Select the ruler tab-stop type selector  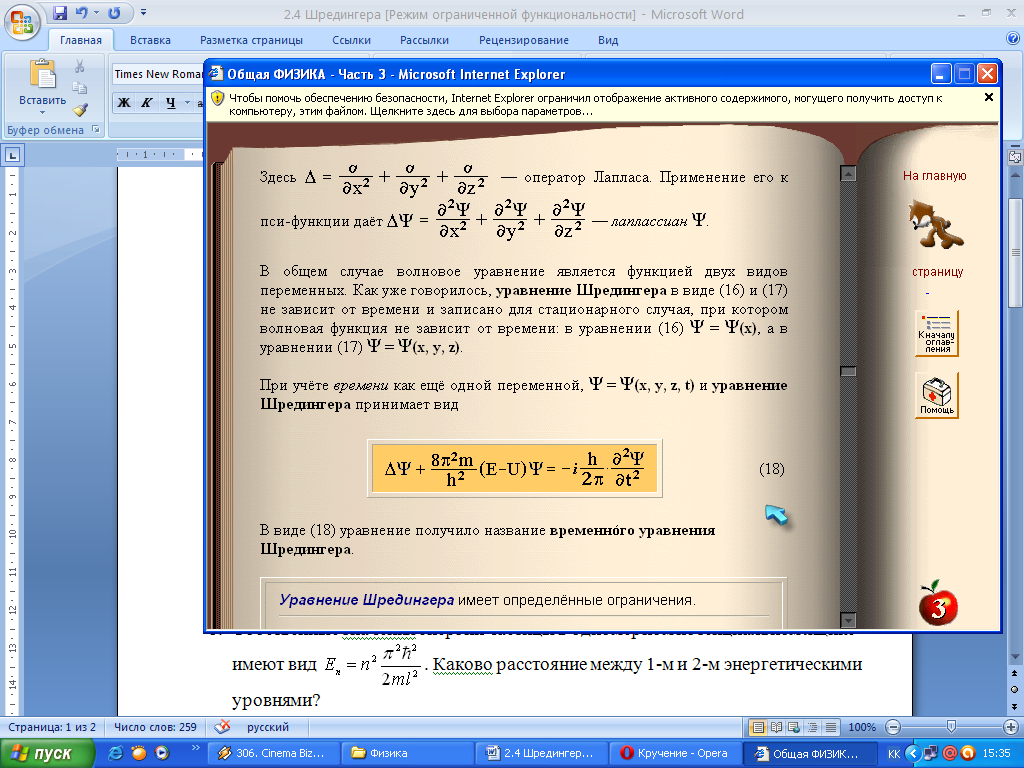(12, 155)
